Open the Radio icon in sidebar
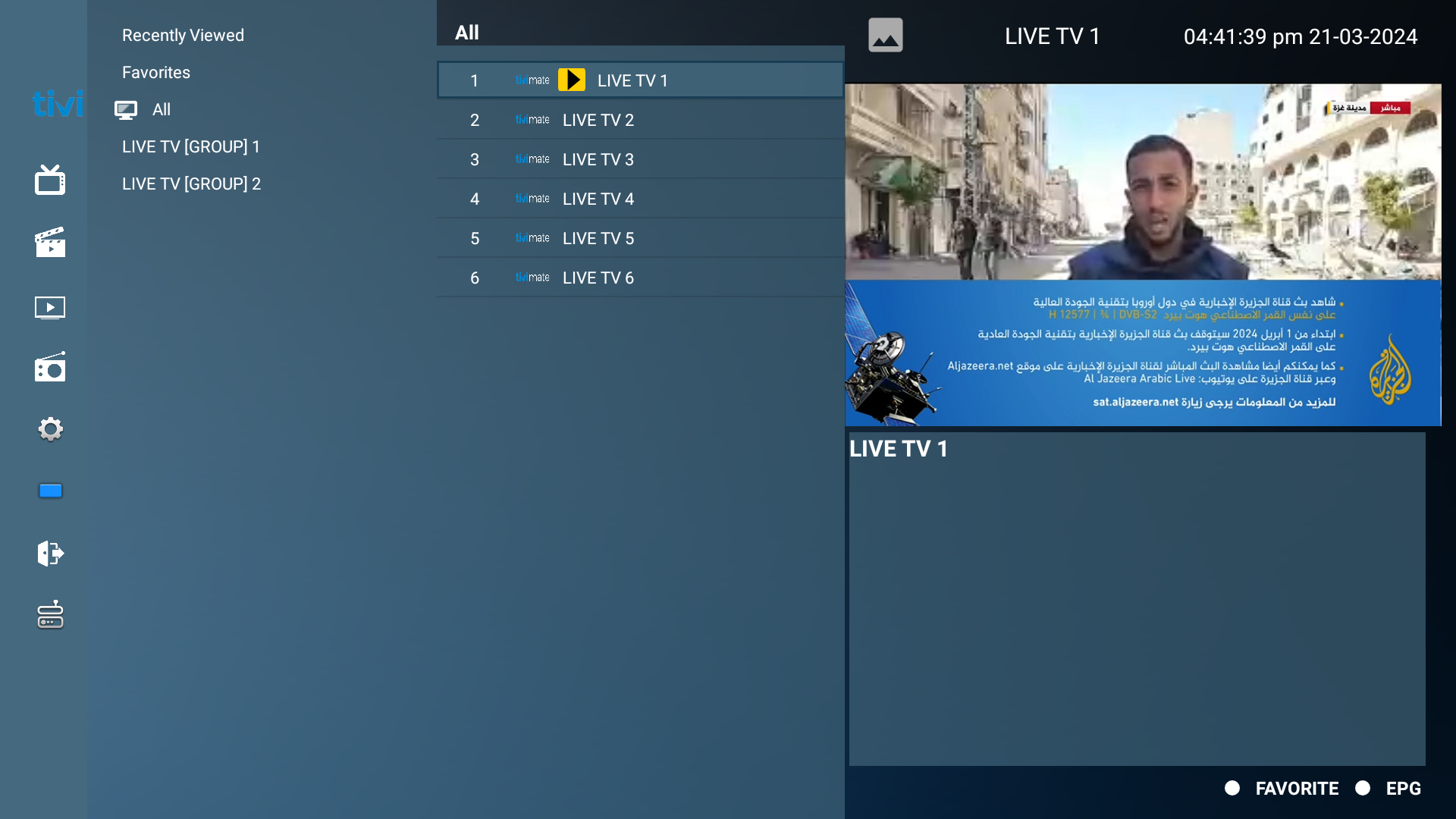 [x=50, y=366]
